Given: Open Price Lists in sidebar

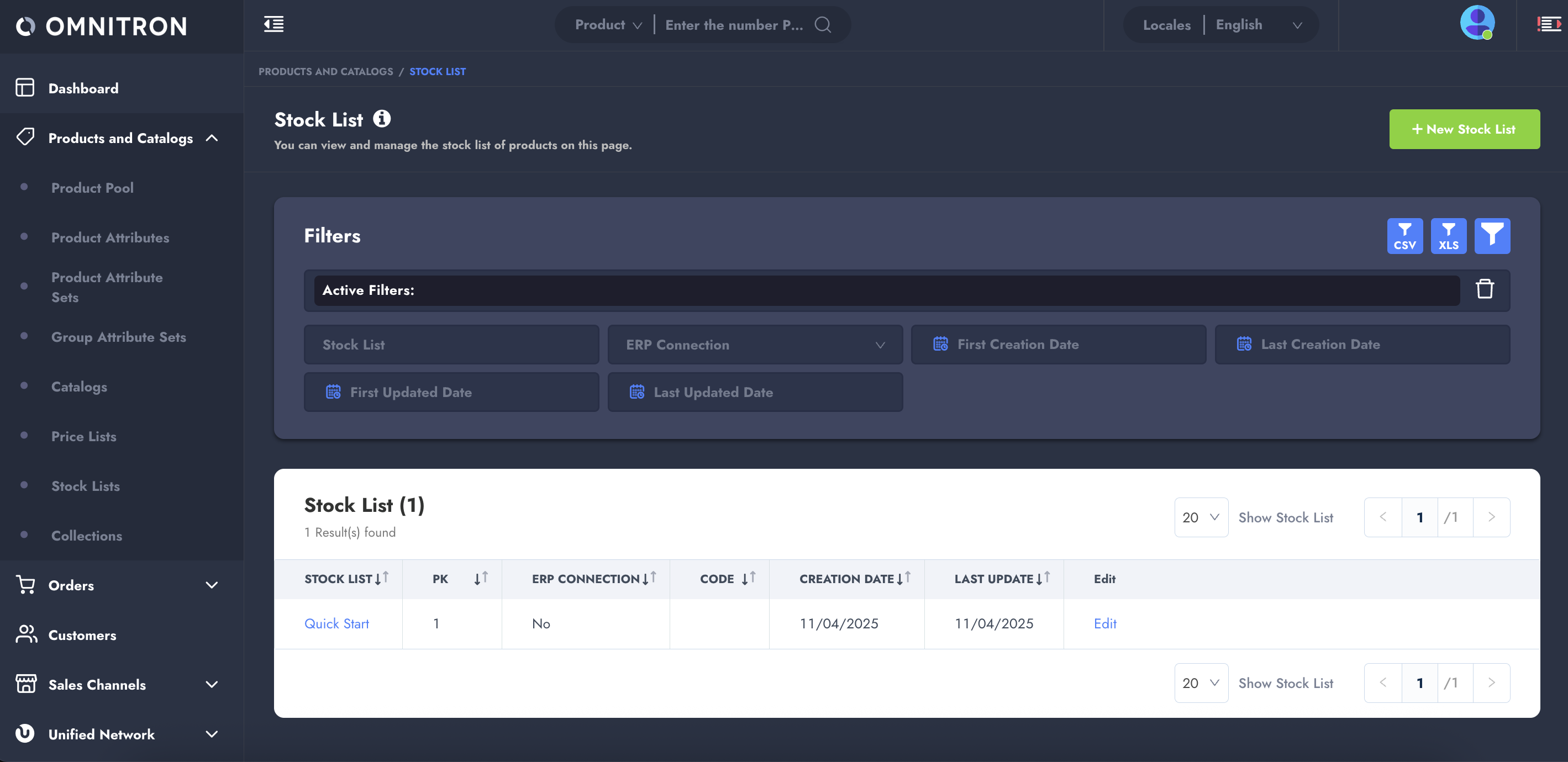Looking at the screenshot, I should pos(84,436).
